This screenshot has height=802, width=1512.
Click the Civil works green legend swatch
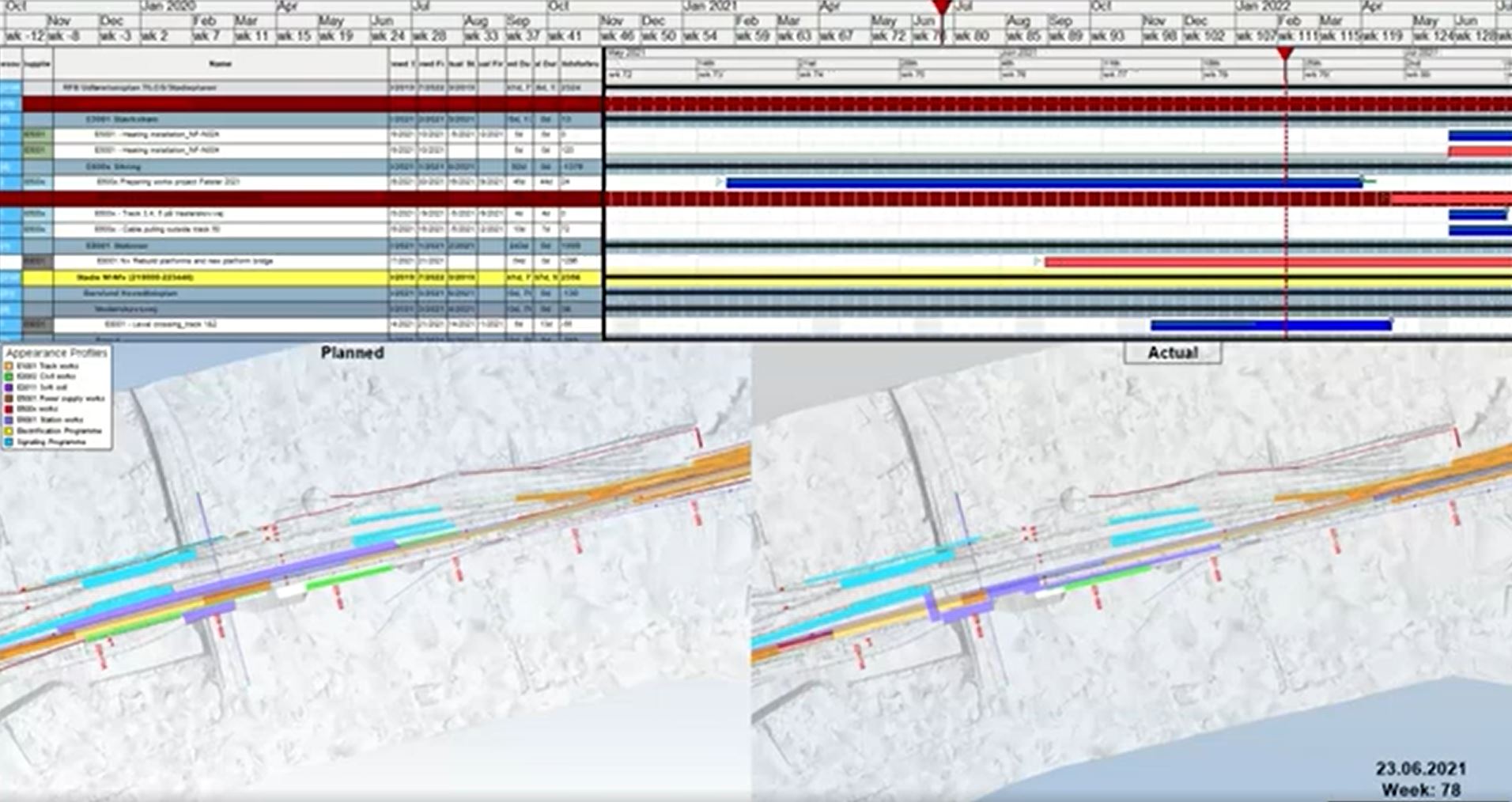coord(9,377)
